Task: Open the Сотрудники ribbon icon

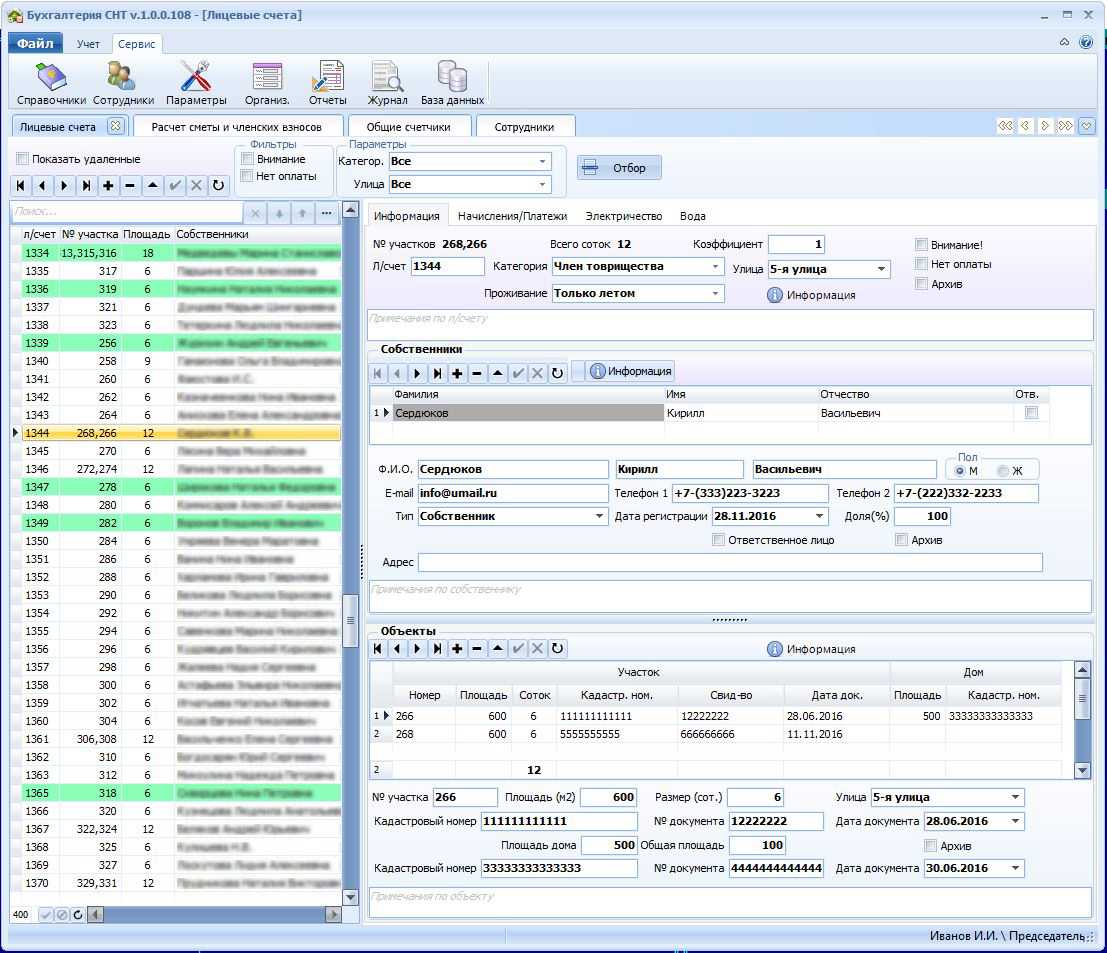Action: click(x=123, y=83)
